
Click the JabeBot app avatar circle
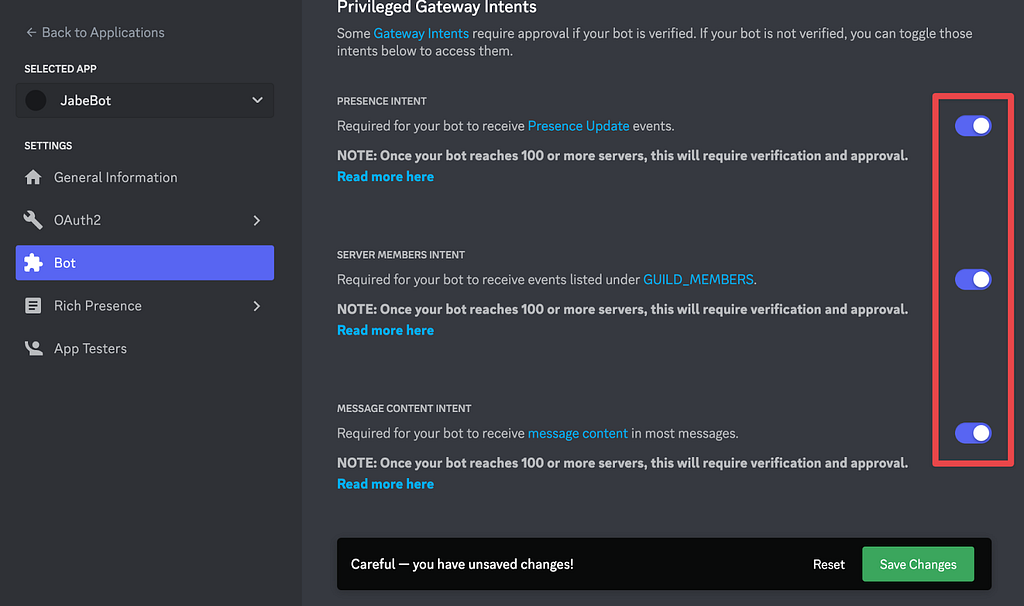[x=36, y=101]
